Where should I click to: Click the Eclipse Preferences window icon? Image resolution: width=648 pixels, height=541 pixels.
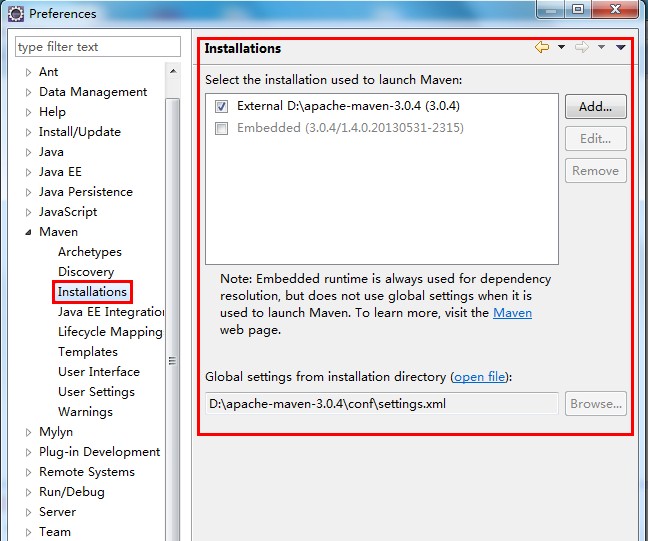16,14
